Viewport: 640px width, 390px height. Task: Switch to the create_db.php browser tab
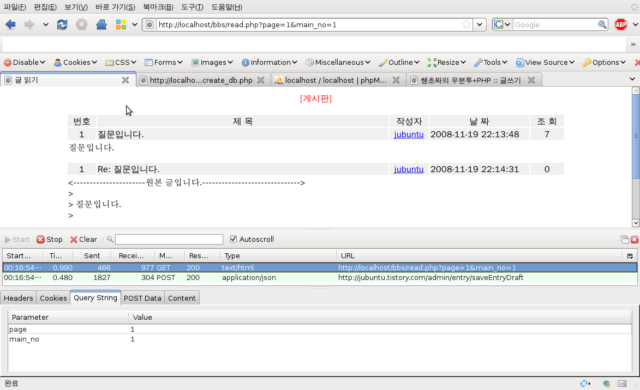(201, 80)
